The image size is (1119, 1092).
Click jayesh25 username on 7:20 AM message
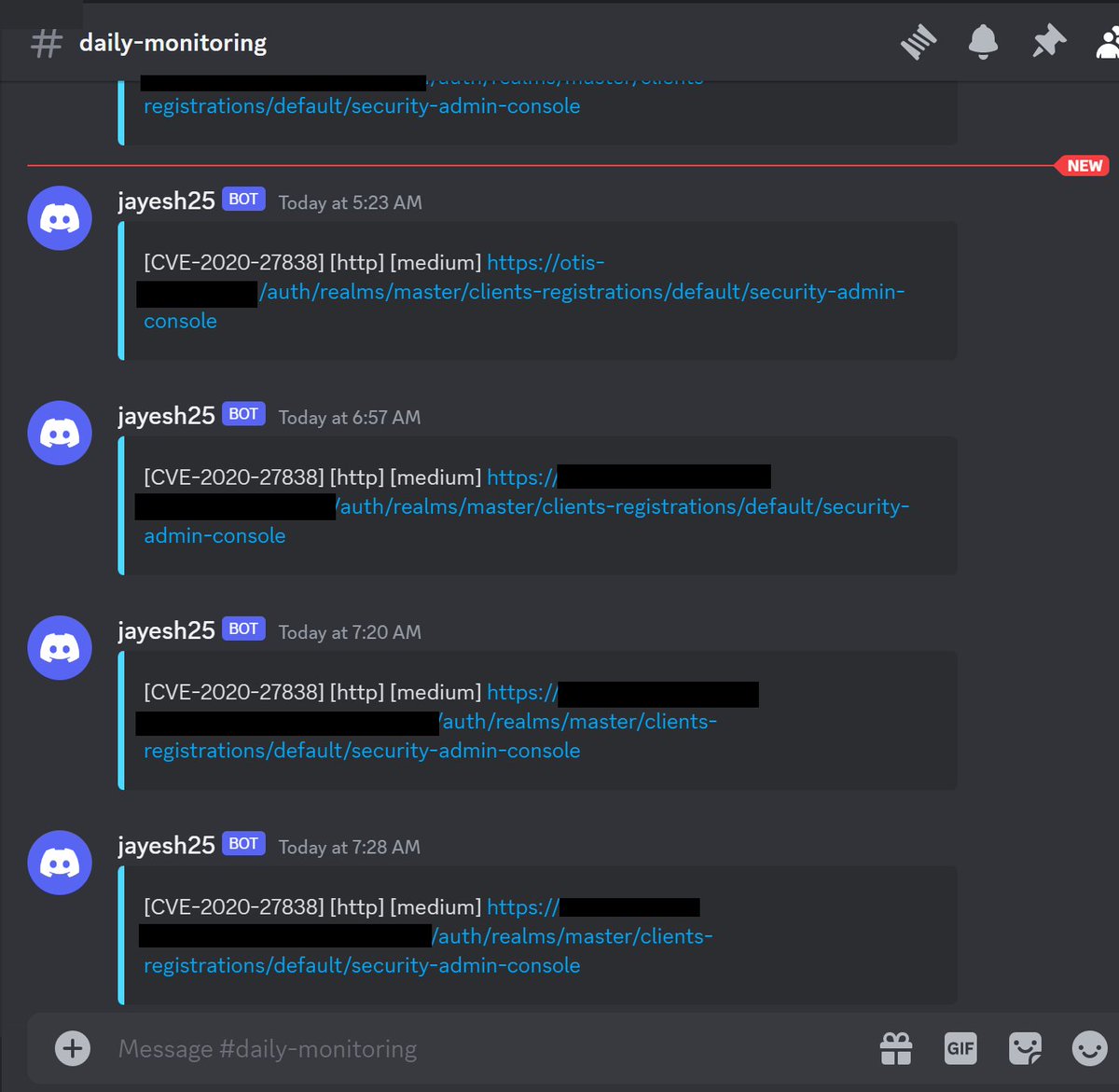tap(166, 630)
